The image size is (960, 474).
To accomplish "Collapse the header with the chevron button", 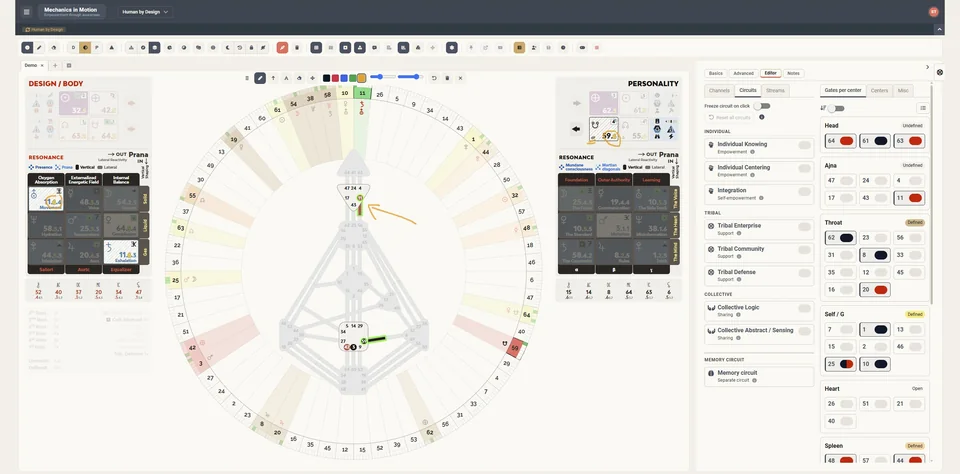I will point(939,29).
